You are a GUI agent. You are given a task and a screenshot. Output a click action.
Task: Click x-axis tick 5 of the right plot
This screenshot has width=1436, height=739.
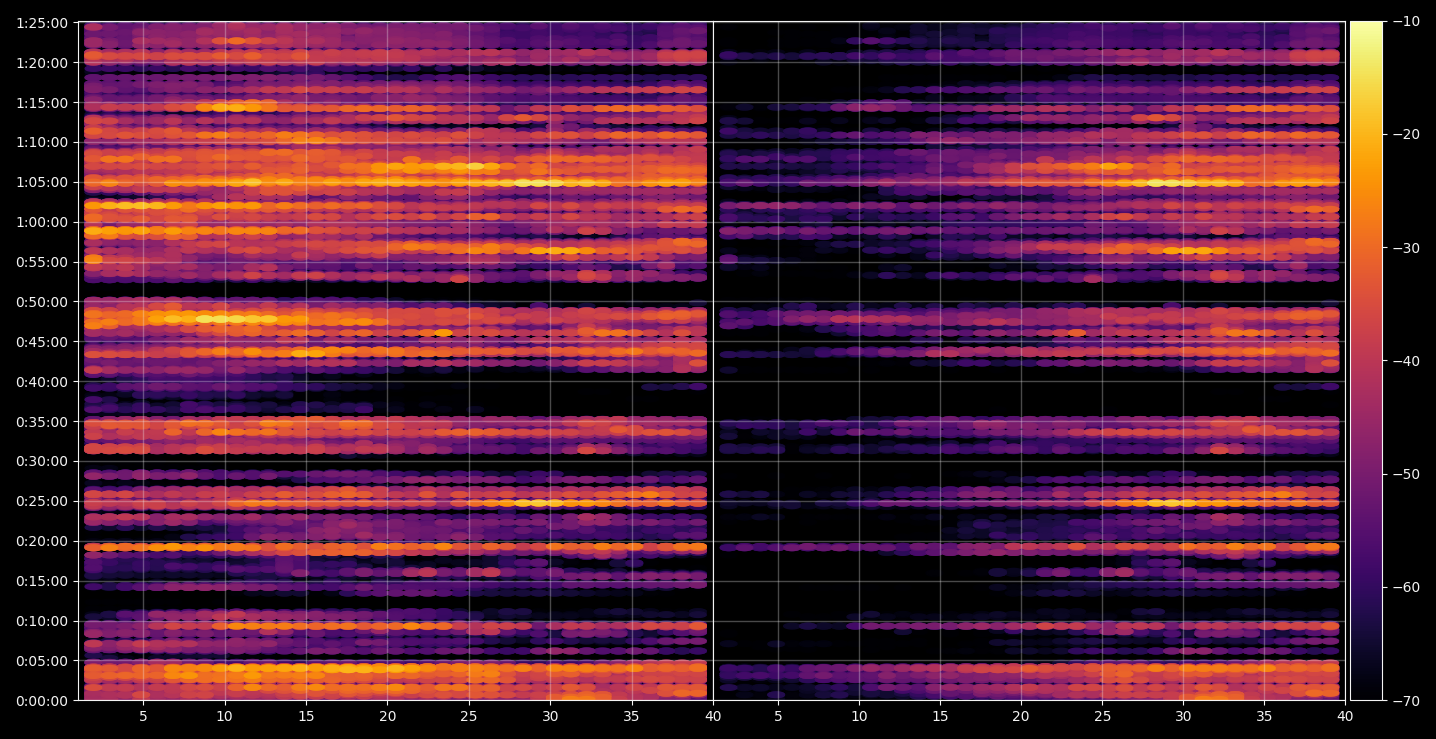pos(777,716)
